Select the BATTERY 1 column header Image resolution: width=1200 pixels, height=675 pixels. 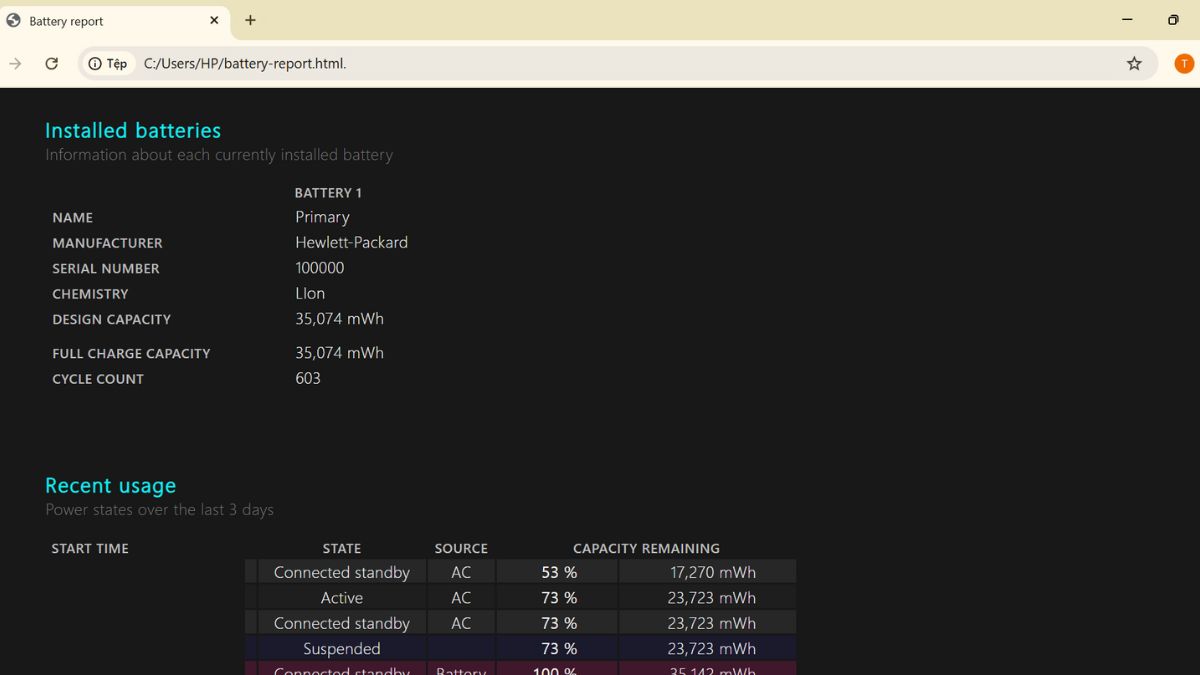pyautogui.click(x=328, y=192)
